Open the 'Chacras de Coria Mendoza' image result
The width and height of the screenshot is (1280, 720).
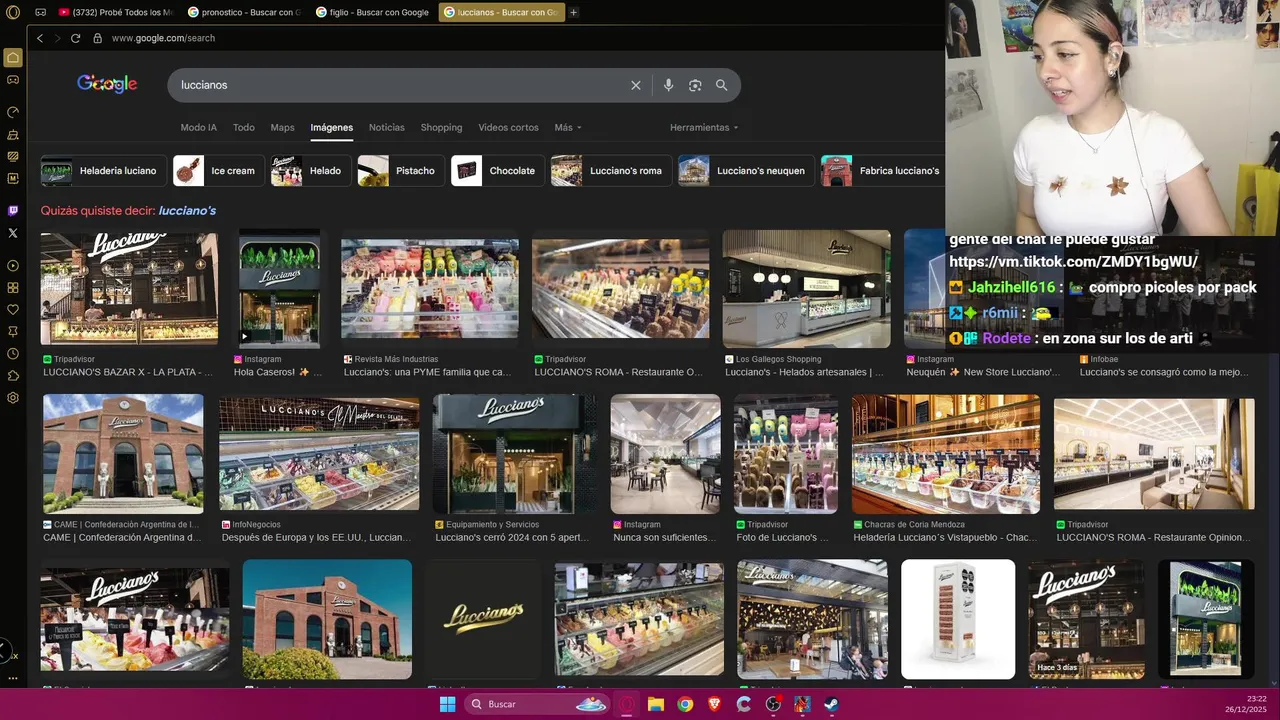946,454
